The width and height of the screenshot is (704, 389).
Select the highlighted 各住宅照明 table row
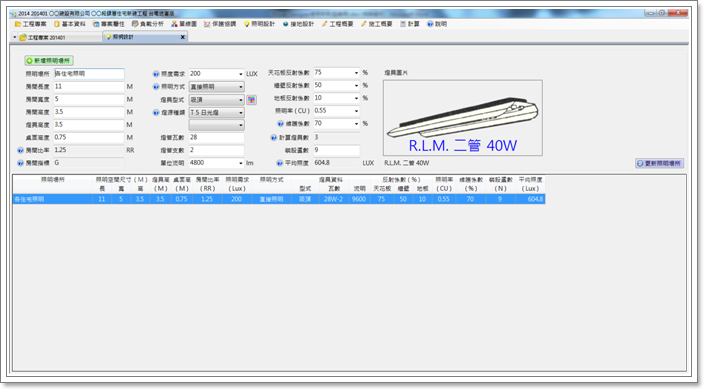click(x=279, y=199)
